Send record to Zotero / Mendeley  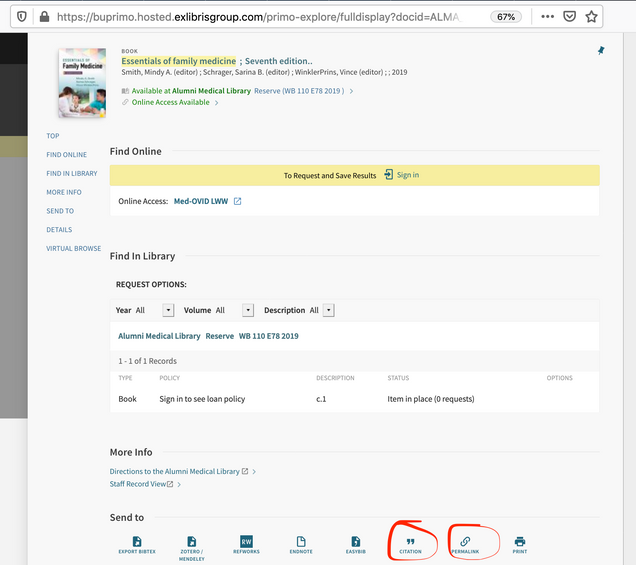(x=191, y=542)
